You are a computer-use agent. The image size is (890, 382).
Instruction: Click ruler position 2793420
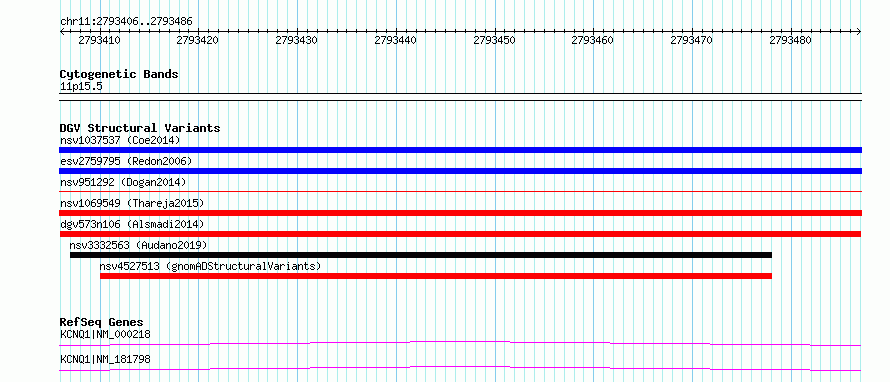pos(198,40)
